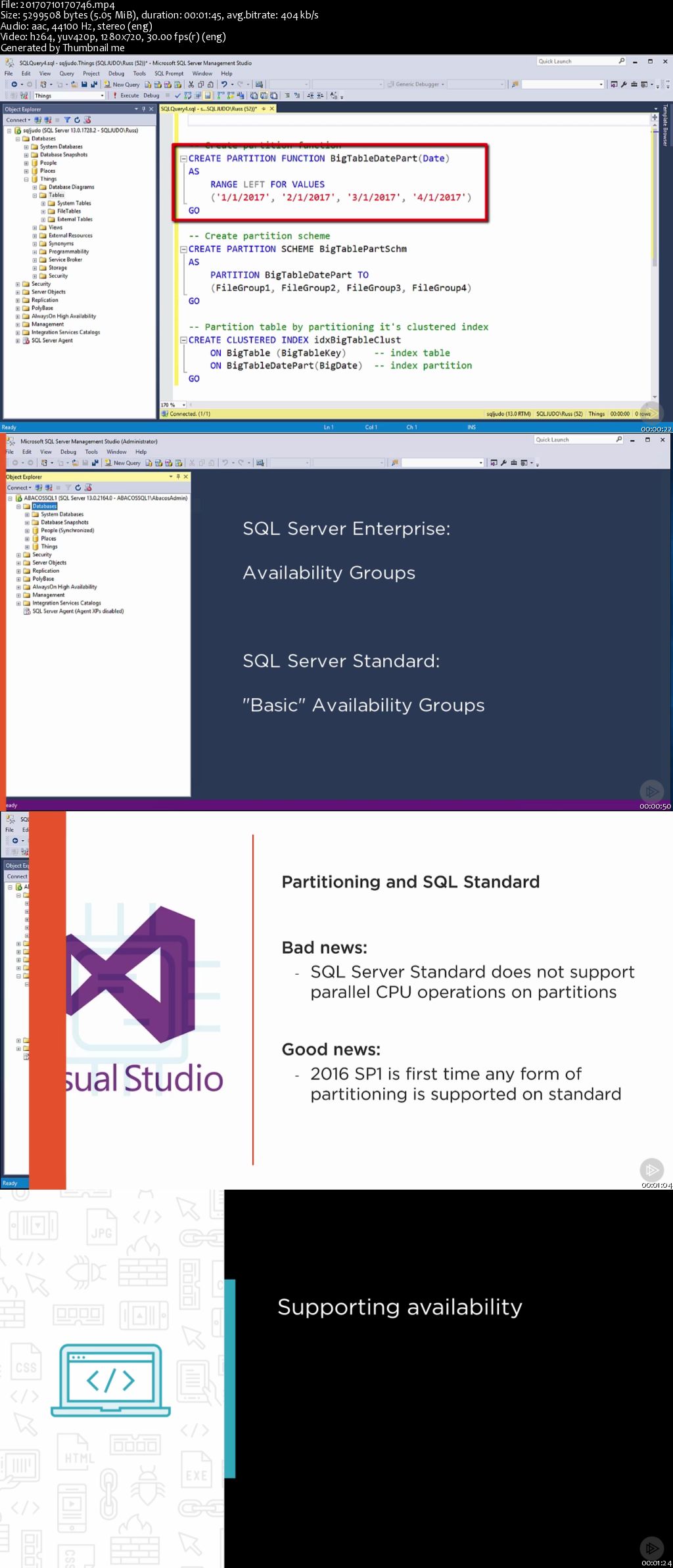Screen dimensions: 673x1568
Task: Open the Project menu in the first window
Action: (91, 74)
